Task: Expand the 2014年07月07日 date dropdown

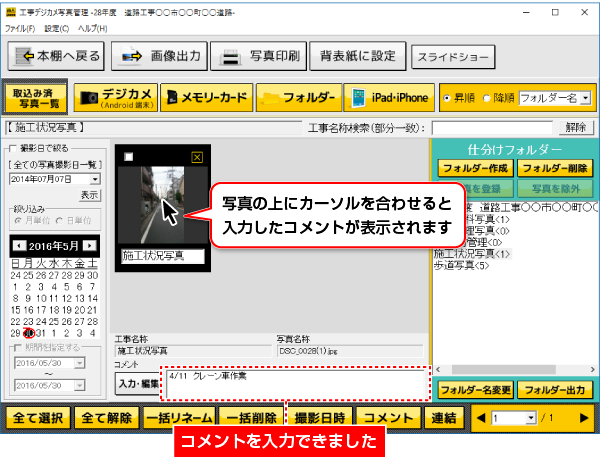Action: (94, 178)
